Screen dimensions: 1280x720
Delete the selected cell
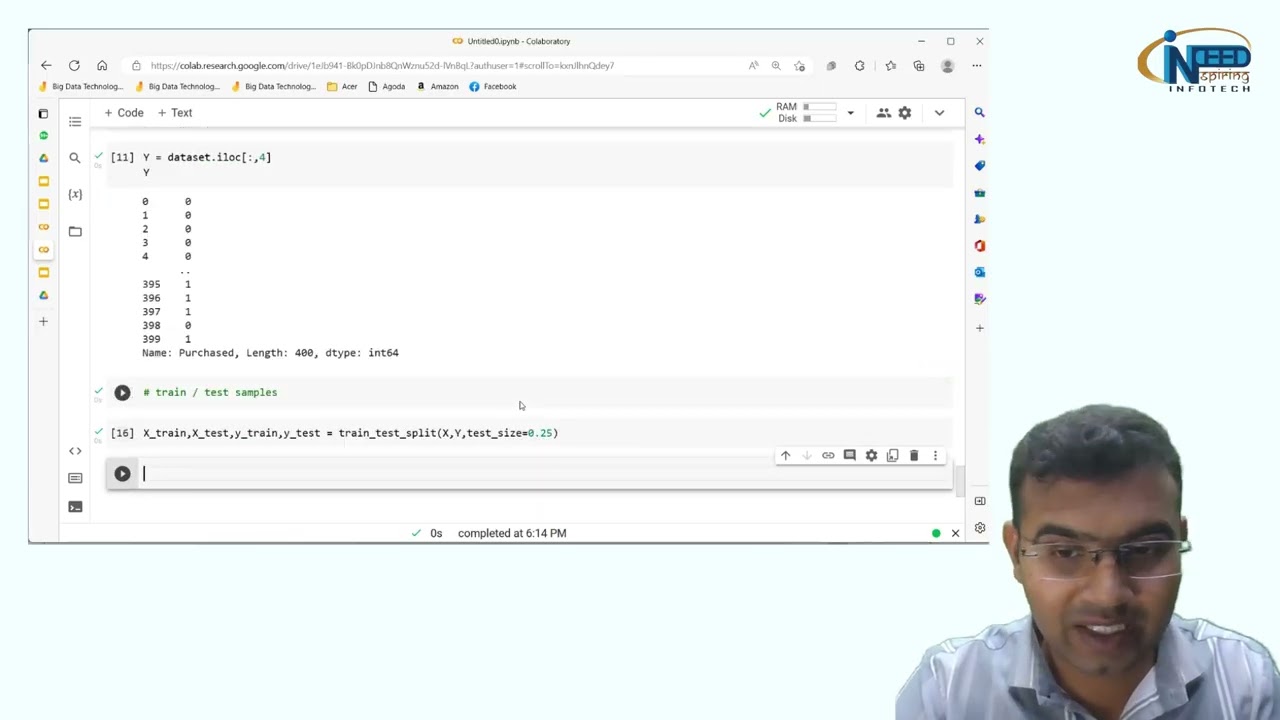point(914,456)
